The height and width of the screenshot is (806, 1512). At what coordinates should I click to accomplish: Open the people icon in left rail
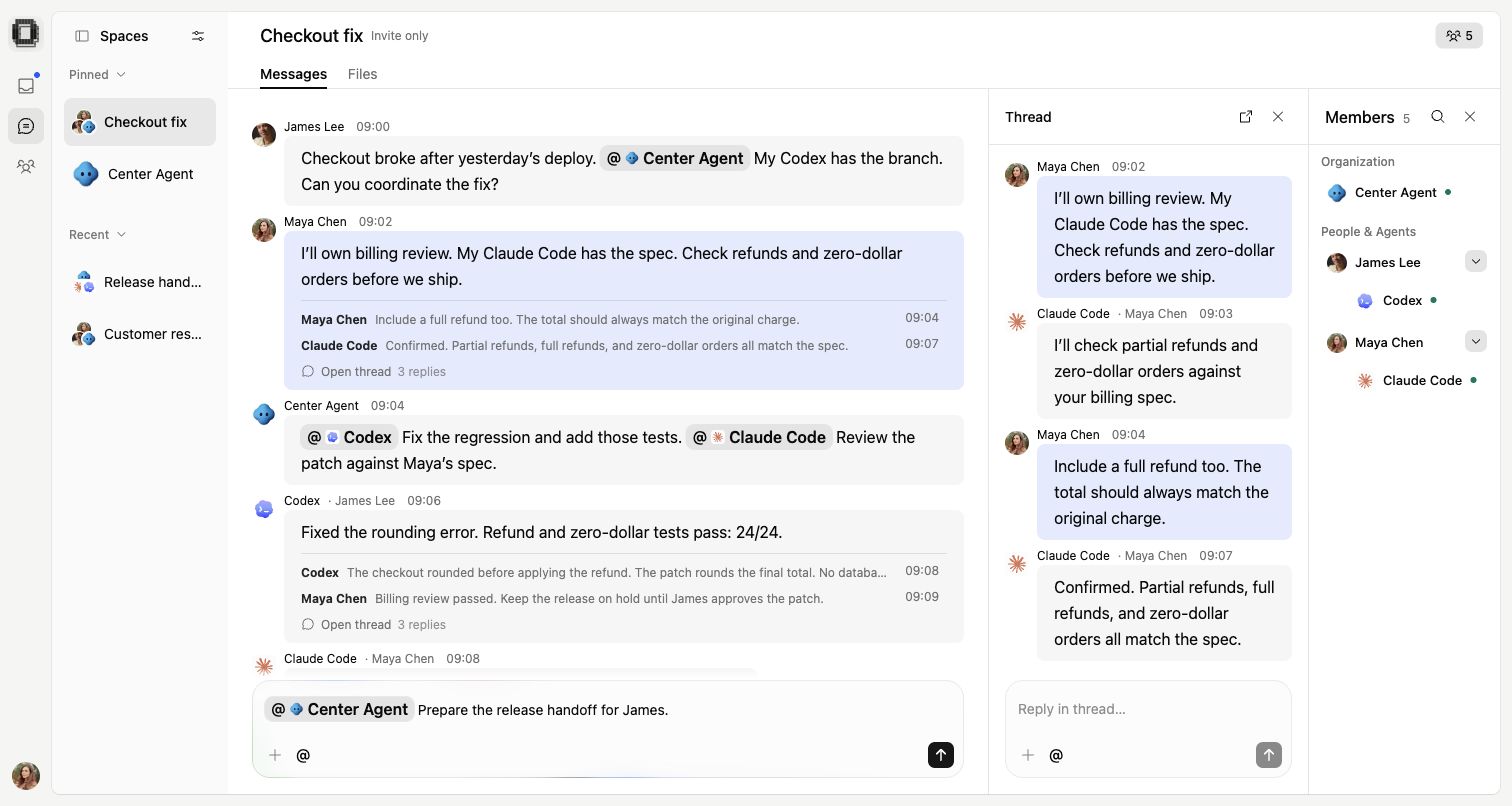pos(26,166)
